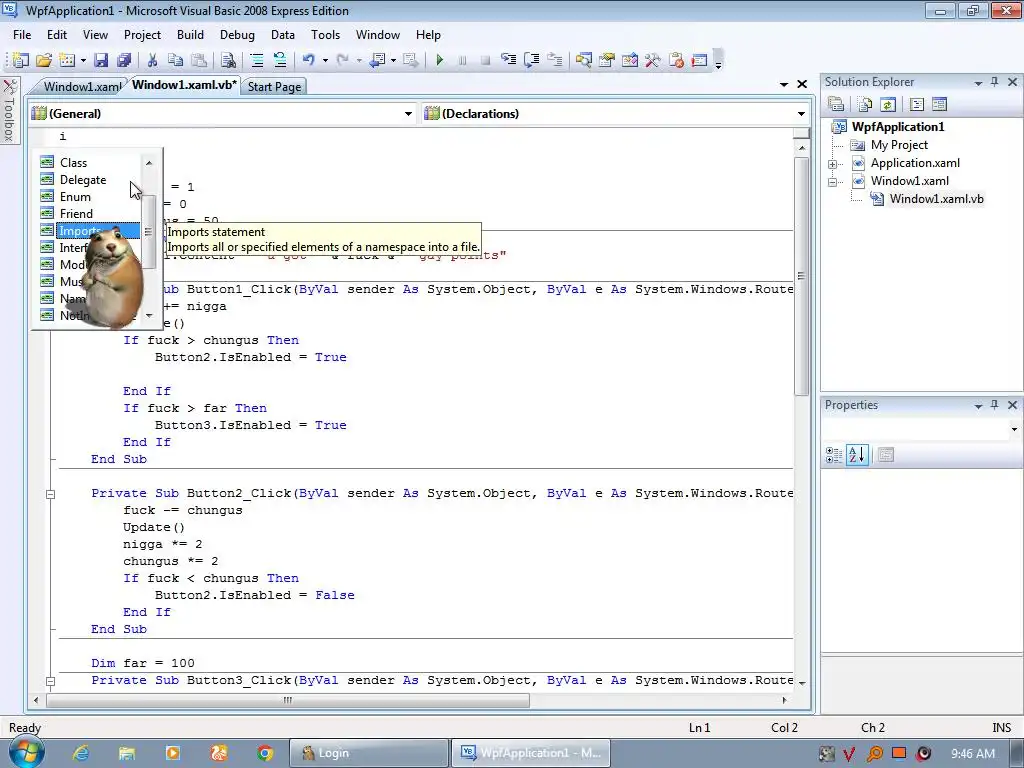Open the active files list dropdown arrow

[x=784, y=84]
